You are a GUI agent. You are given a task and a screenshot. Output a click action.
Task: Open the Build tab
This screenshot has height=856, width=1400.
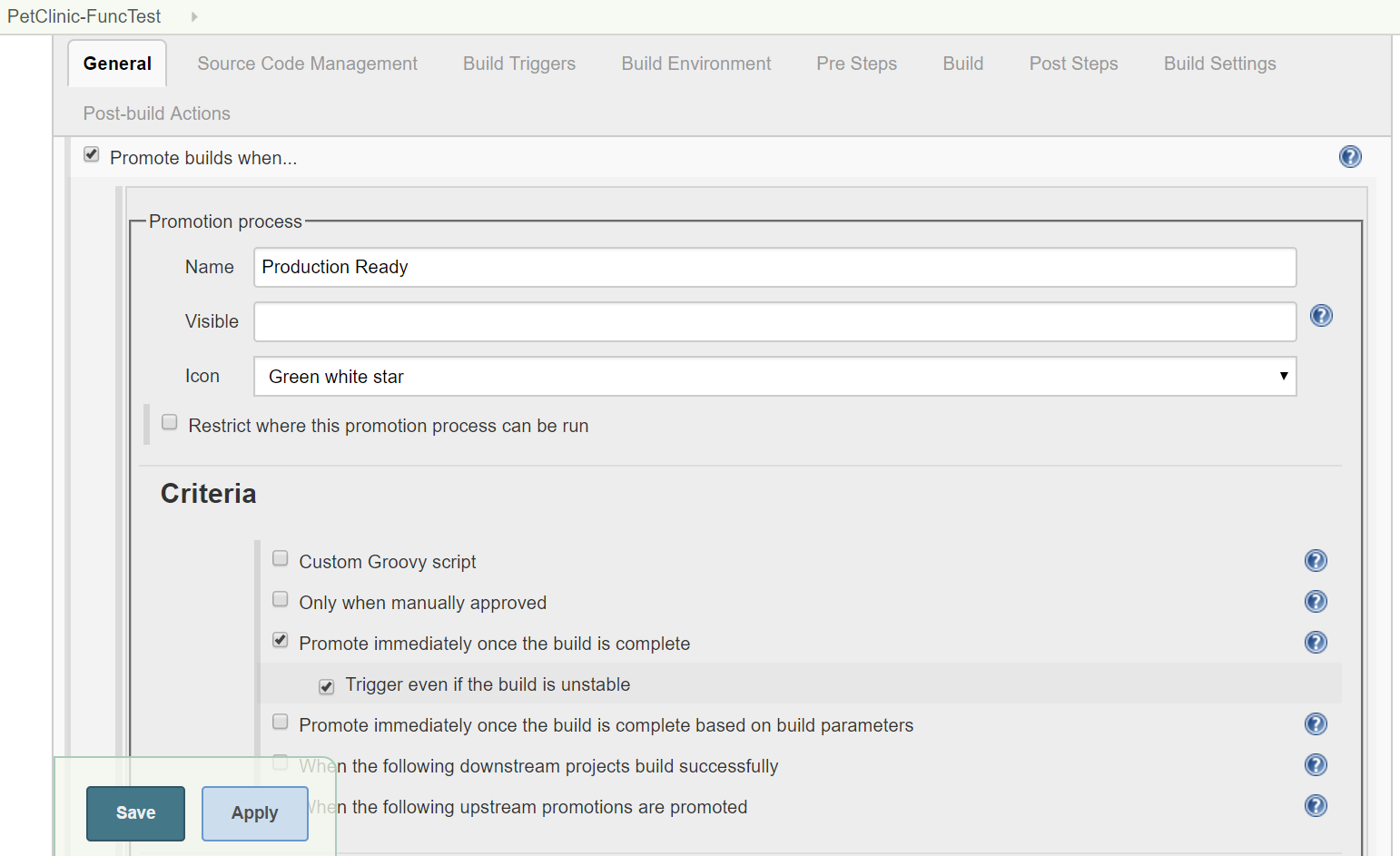click(963, 64)
